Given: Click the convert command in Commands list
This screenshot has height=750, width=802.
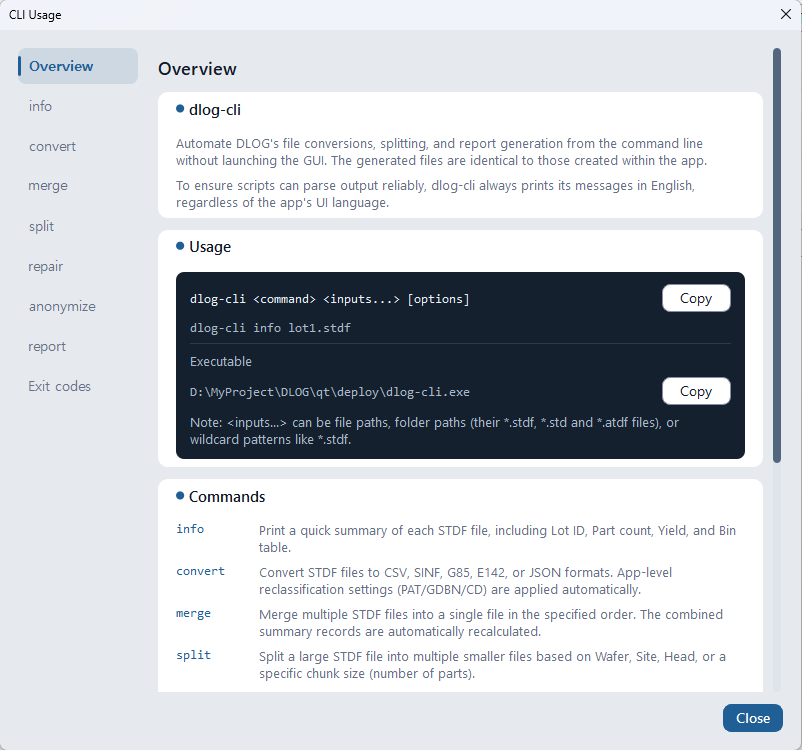Looking at the screenshot, I should [200, 571].
